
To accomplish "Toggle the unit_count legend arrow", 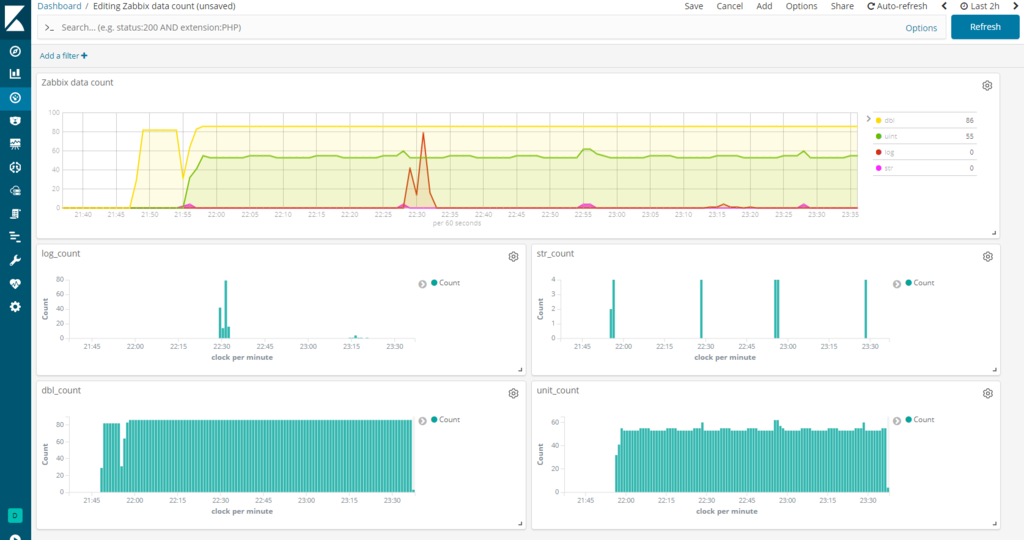I will click(897, 421).
